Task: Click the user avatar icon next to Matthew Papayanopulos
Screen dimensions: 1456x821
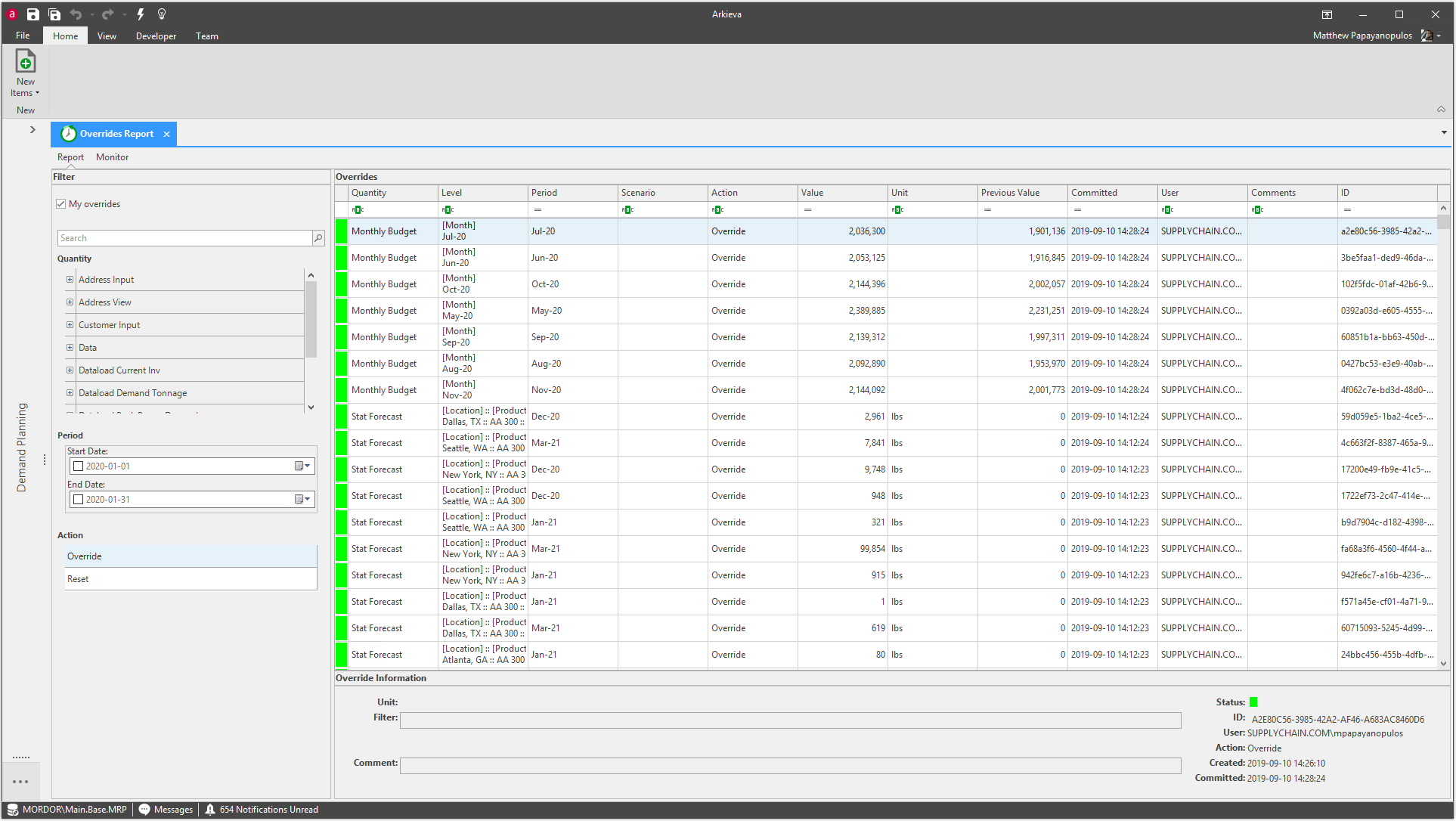Action: coord(1427,36)
